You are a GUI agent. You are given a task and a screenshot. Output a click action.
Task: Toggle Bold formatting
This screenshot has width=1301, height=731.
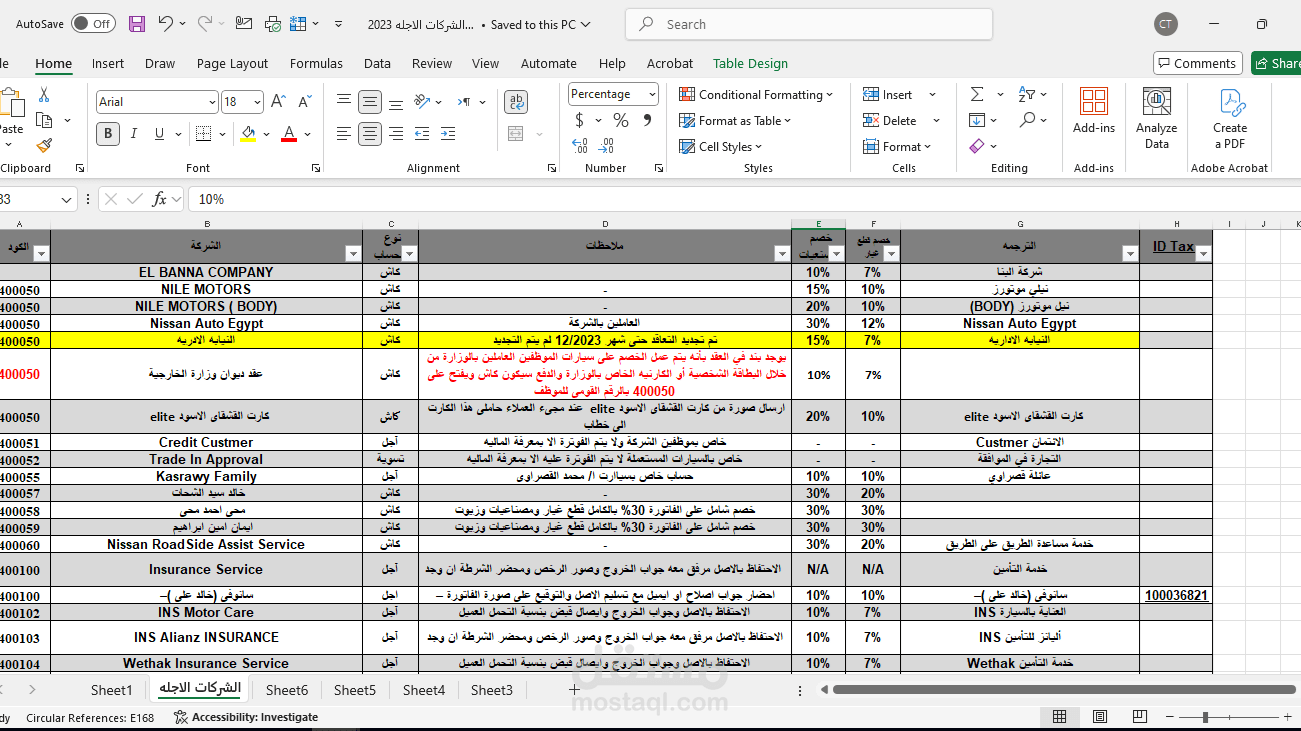click(x=107, y=134)
